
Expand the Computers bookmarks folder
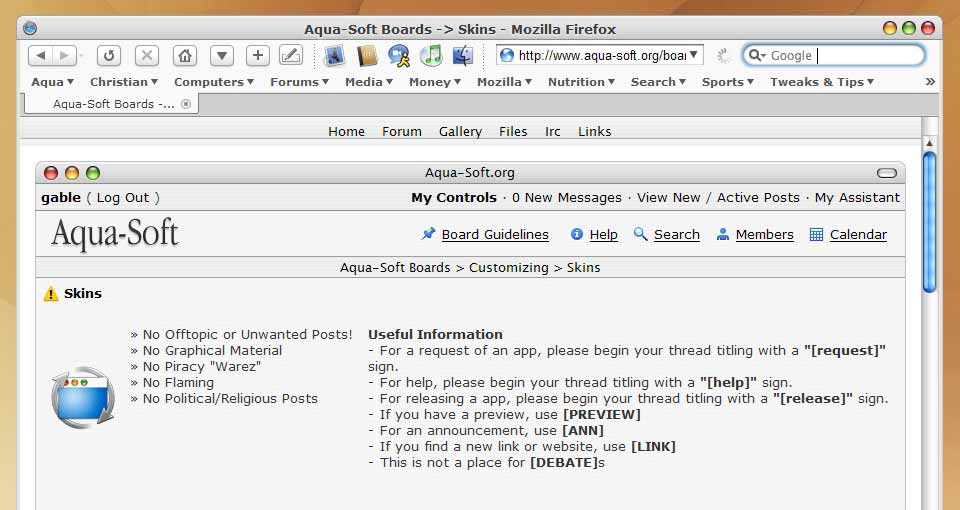pyautogui.click(x=214, y=82)
